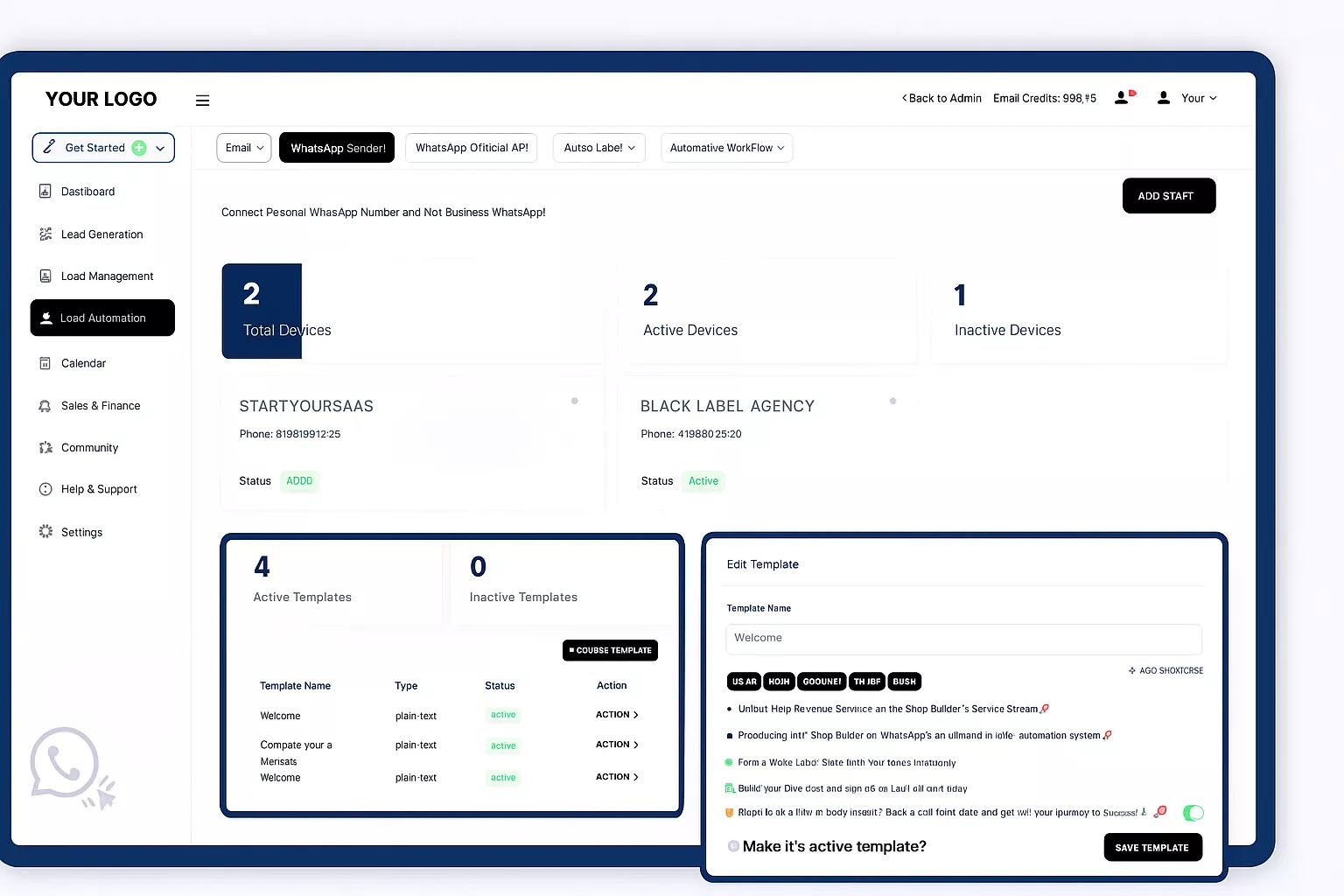Open the Calendar sidebar item
Image resolution: width=1344 pixels, height=896 pixels.
pyautogui.click(x=83, y=363)
